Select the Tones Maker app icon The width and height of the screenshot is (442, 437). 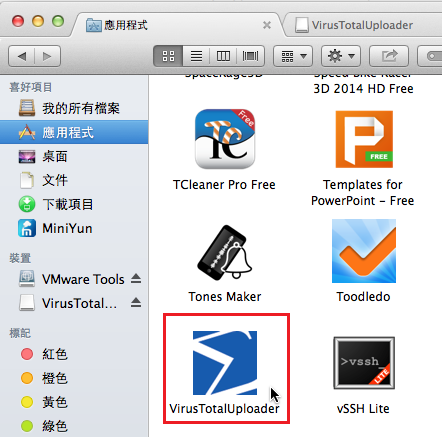[x=225, y=252]
